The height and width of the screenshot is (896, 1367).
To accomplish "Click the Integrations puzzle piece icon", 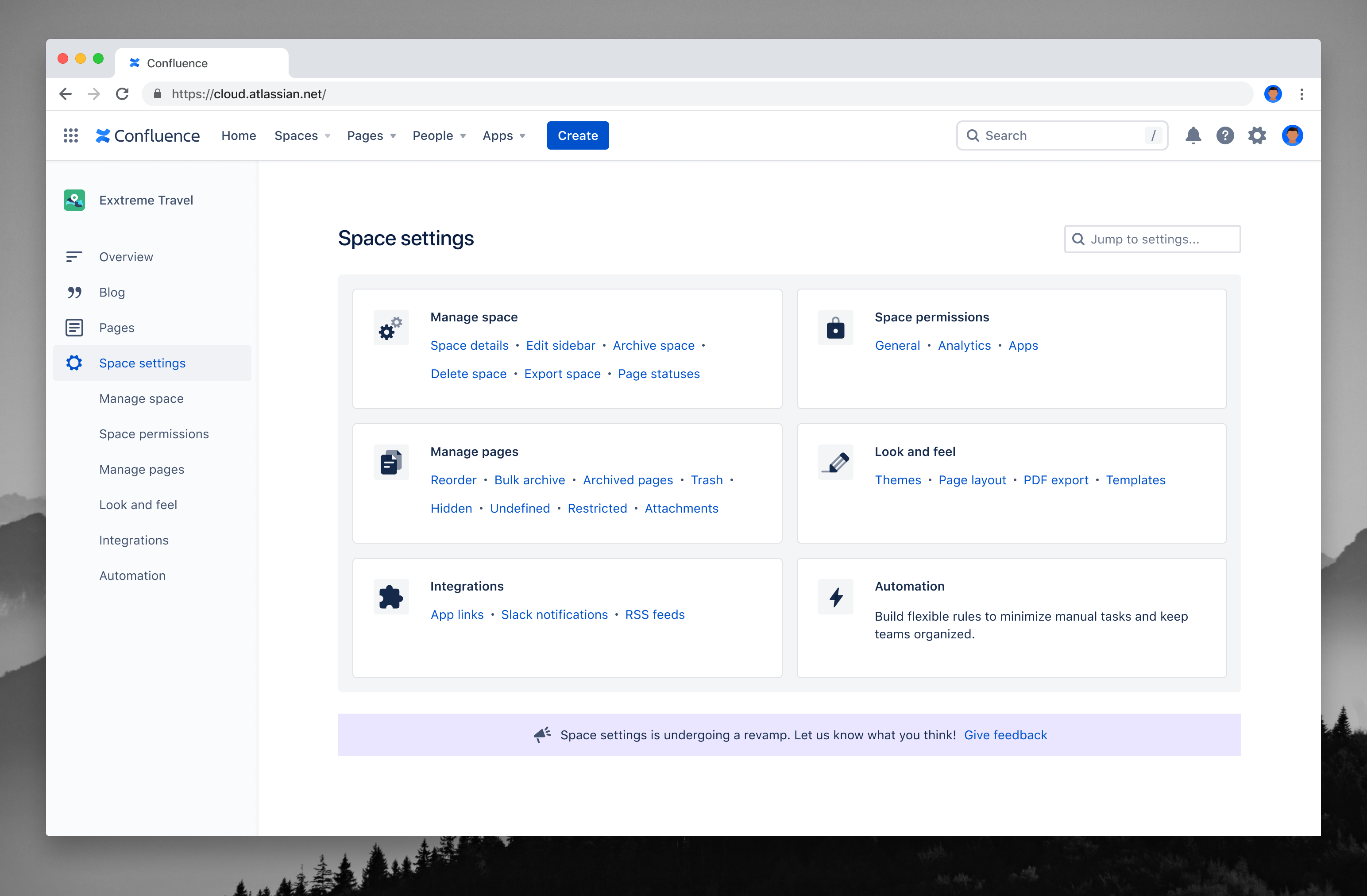I will (390, 596).
